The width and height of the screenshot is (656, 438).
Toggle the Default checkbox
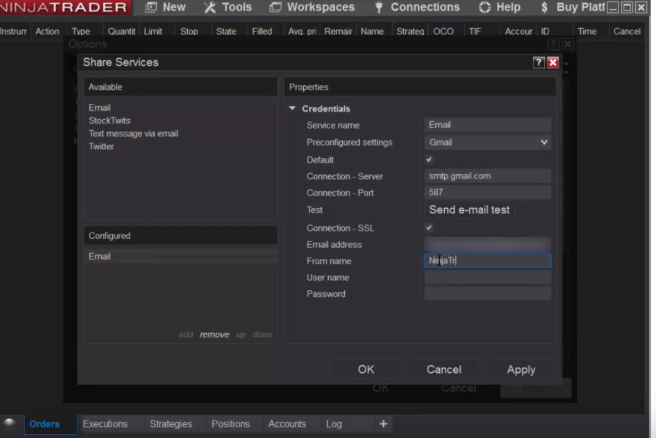tap(429, 159)
